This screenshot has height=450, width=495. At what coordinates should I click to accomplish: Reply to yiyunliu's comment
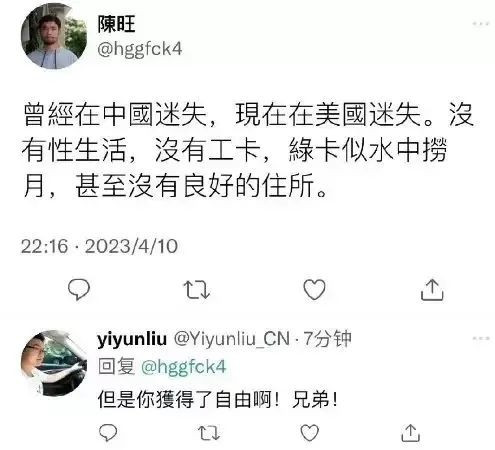click(x=108, y=433)
